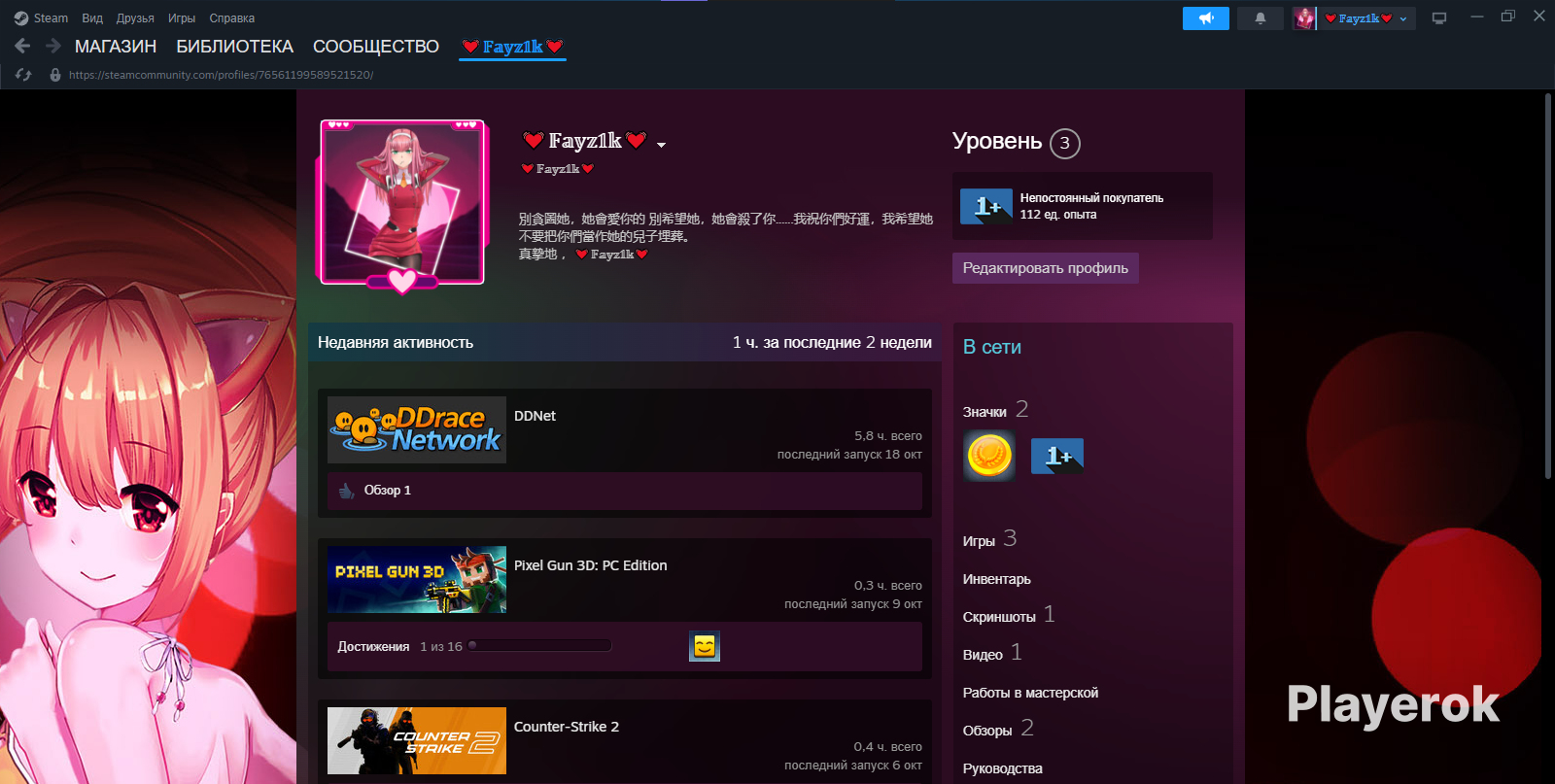1555x784 pixels.
Task: Click последний запуск 18 окт text
Action: coord(849,455)
